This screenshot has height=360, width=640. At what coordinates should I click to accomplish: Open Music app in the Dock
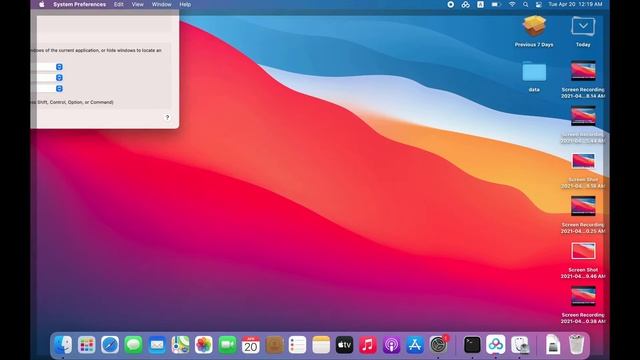368,345
